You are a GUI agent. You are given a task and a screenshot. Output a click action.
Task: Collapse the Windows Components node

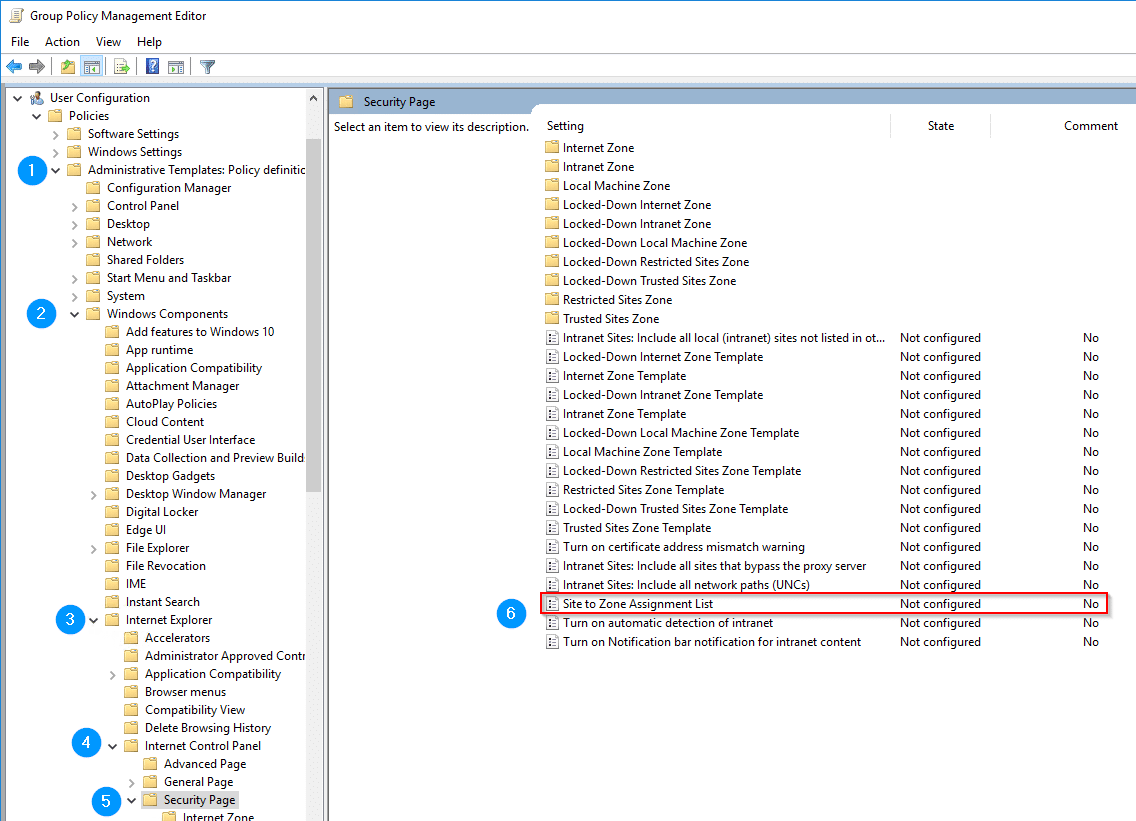(x=75, y=314)
